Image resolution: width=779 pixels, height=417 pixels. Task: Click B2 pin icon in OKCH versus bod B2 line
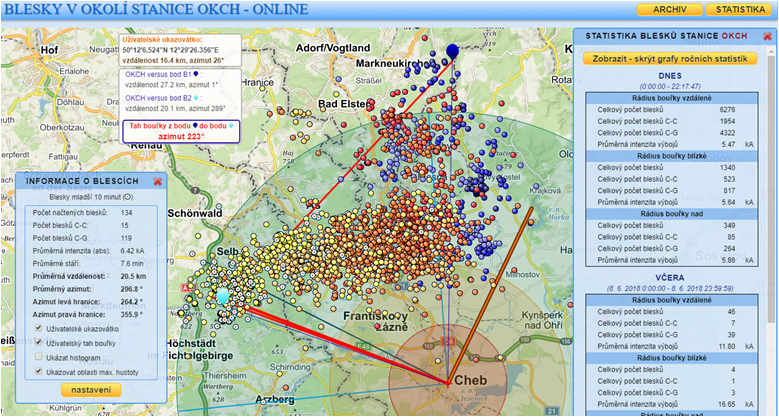(x=196, y=98)
